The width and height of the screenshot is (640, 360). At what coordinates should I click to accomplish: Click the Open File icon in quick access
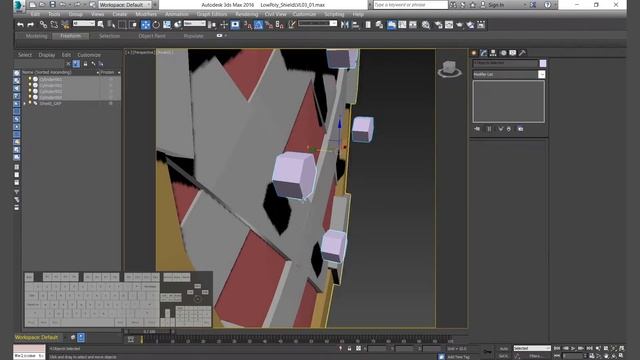click(x=42, y=4)
